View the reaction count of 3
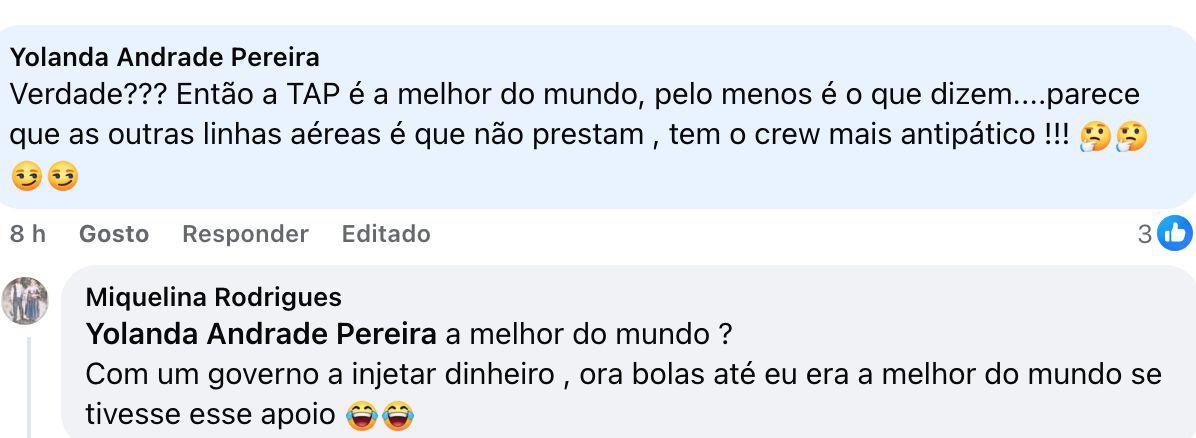Viewport: 1196px width, 438px height. pos(1145,234)
